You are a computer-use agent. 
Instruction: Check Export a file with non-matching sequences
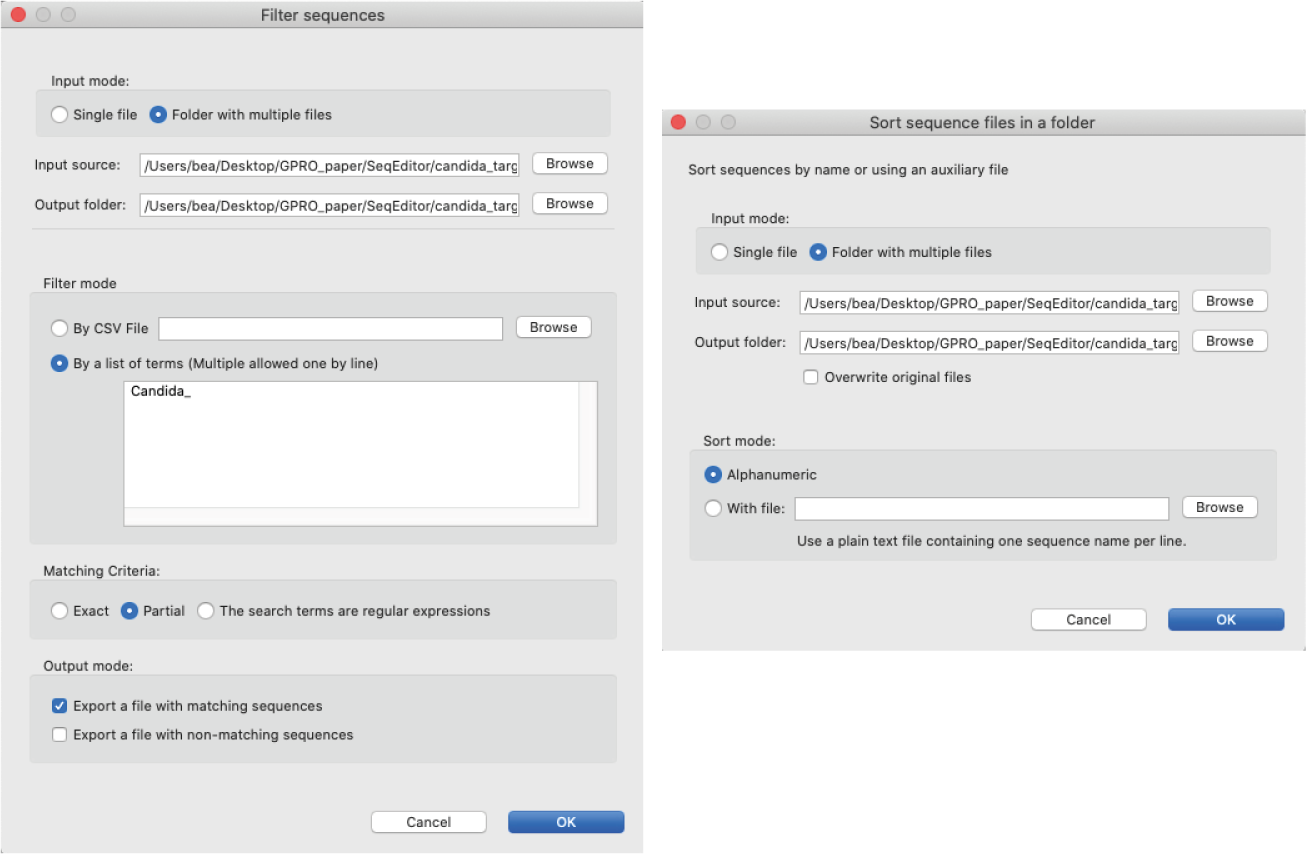60,735
